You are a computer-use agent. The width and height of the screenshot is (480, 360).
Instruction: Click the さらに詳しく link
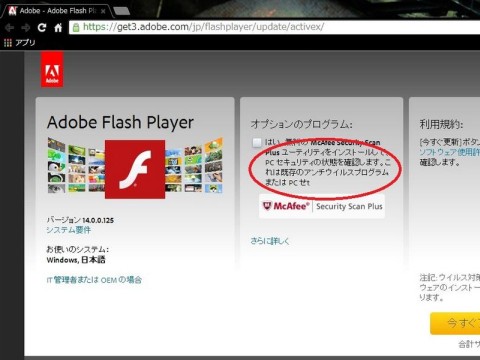(270, 241)
